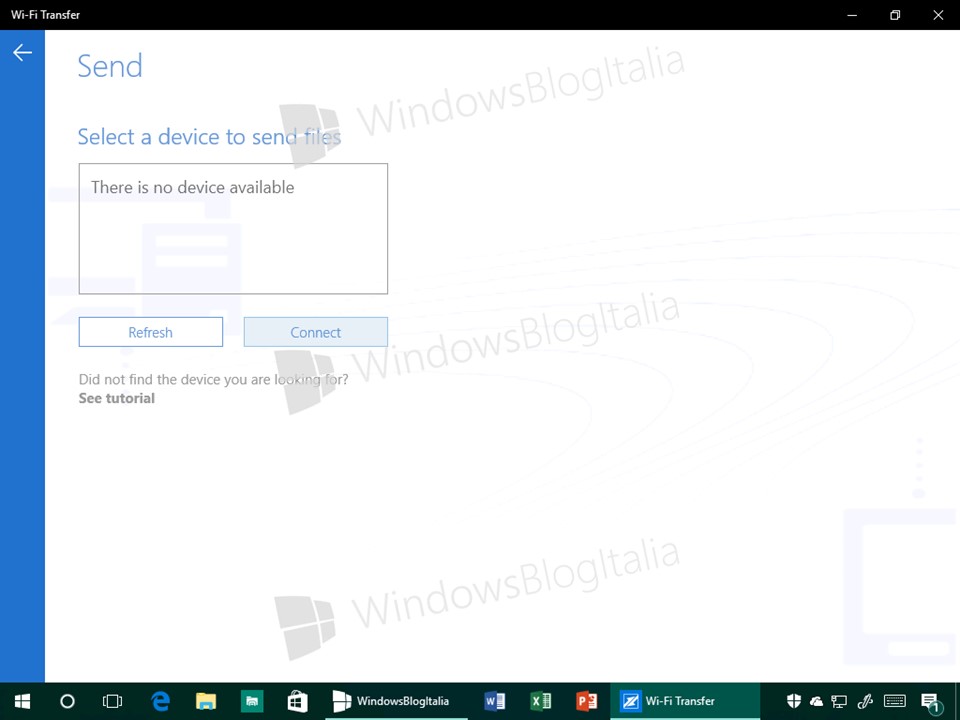Open the Windows Start menu
960x720 pixels.
pyautogui.click(x=22, y=701)
